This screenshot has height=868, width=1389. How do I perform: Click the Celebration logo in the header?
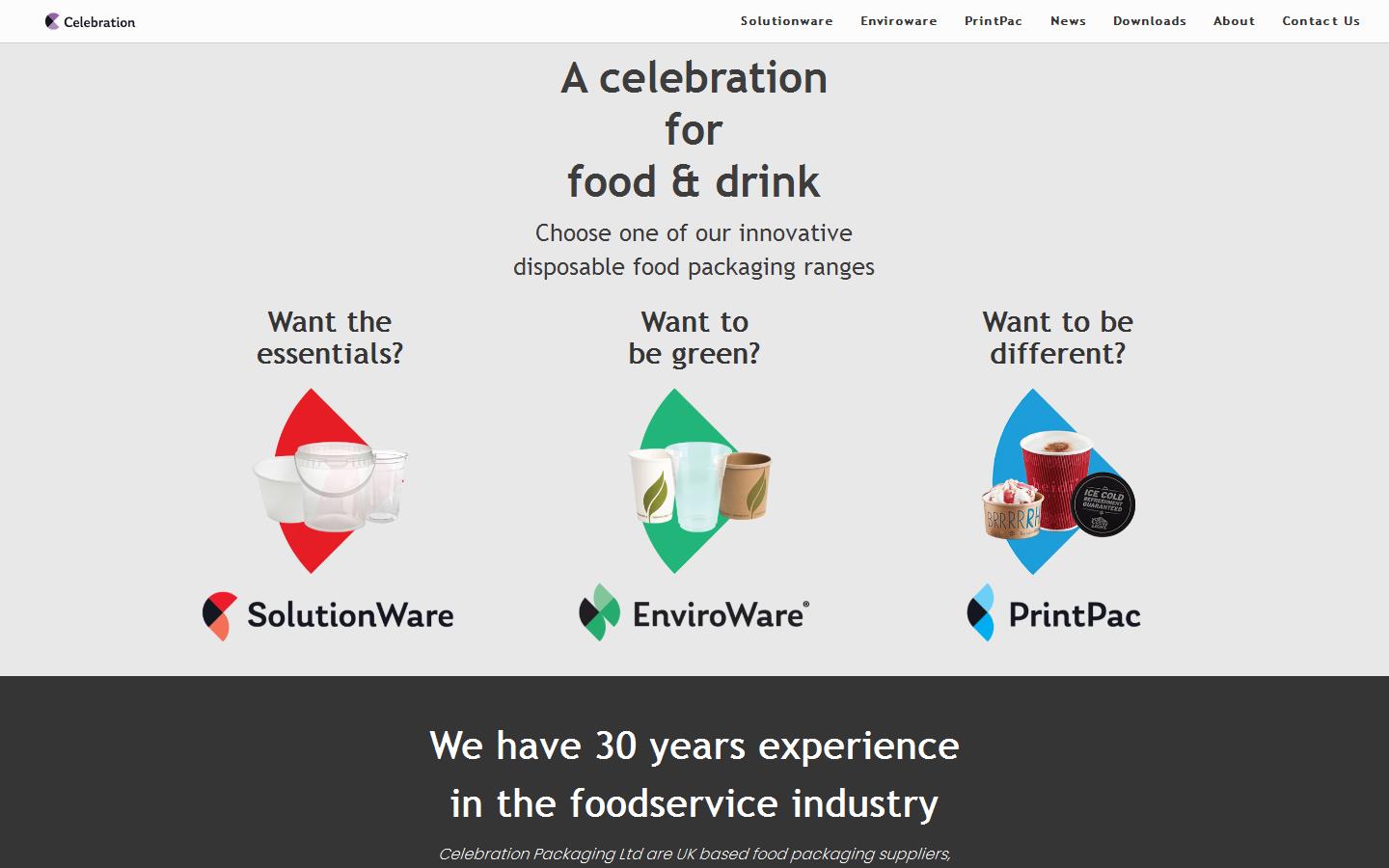click(x=90, y=20)
